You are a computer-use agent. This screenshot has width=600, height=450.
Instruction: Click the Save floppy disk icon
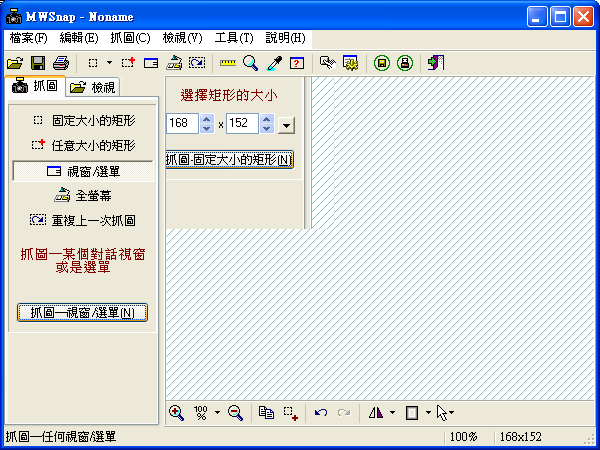click(x=38, y=63)
